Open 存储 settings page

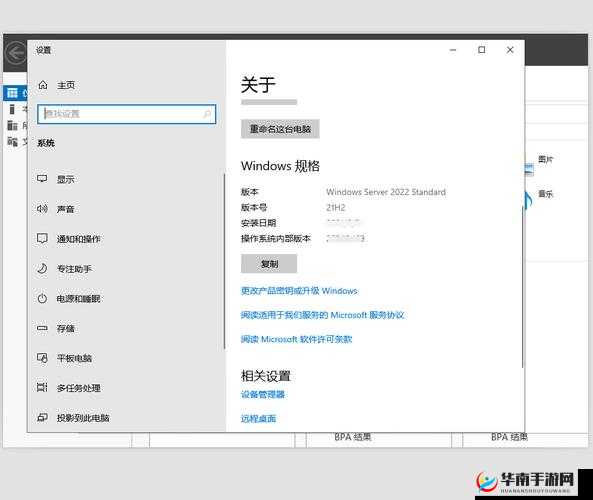click(x=65, y=329)
